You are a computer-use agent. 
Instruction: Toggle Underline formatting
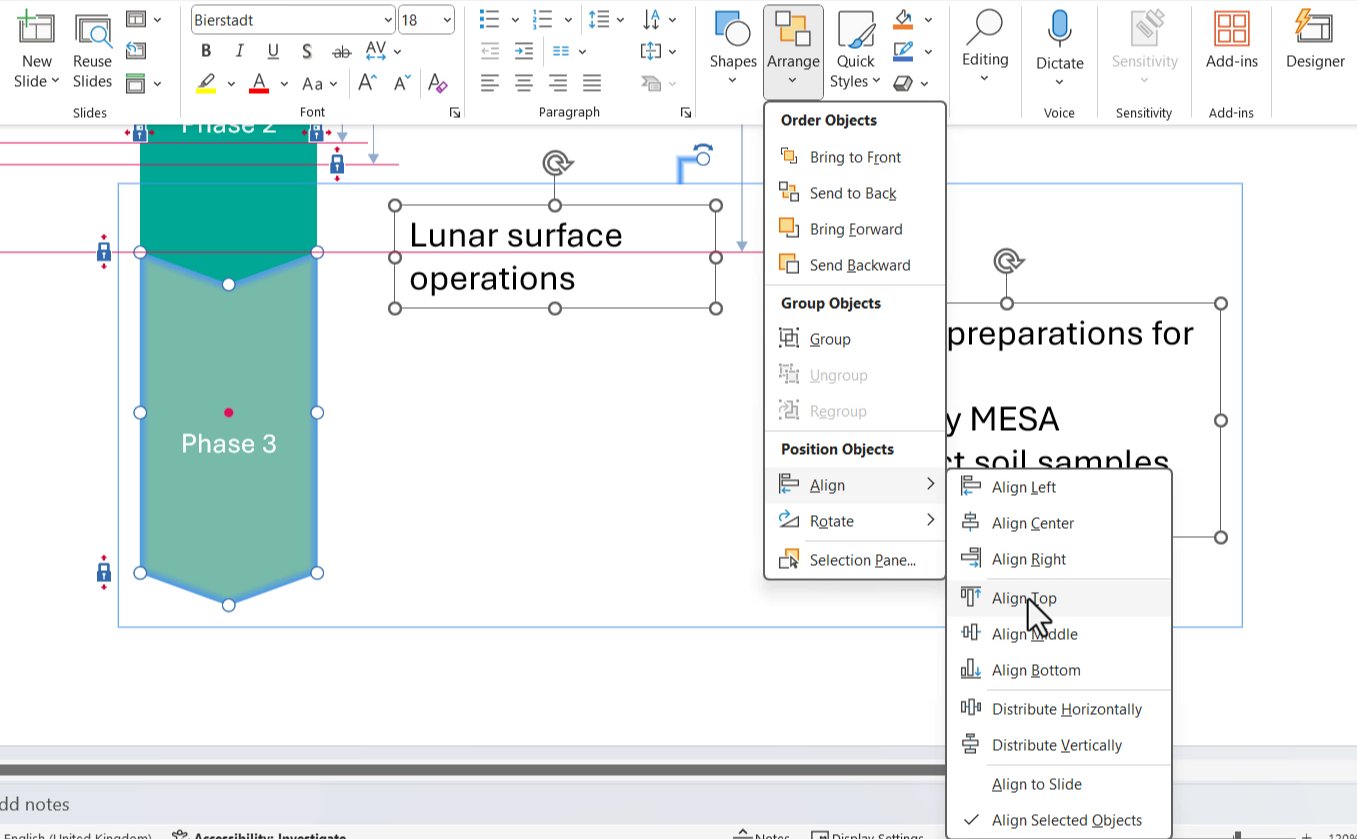tap(273, 52)
